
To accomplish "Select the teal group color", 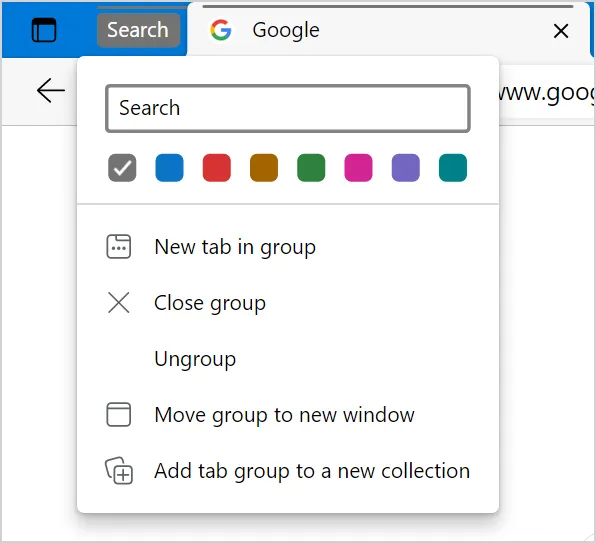I will [453, 168].
